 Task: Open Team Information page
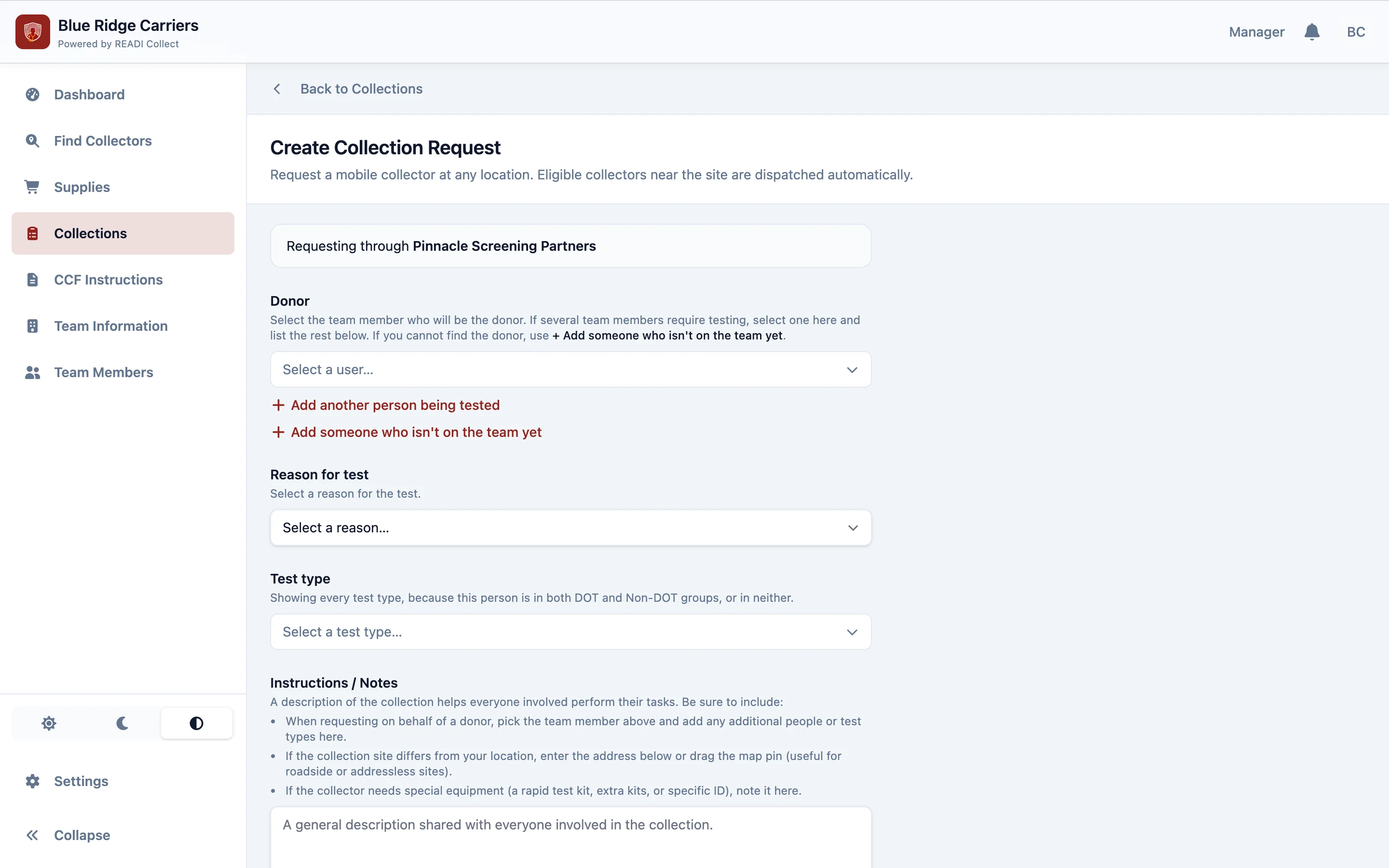(x=123, y=326)
